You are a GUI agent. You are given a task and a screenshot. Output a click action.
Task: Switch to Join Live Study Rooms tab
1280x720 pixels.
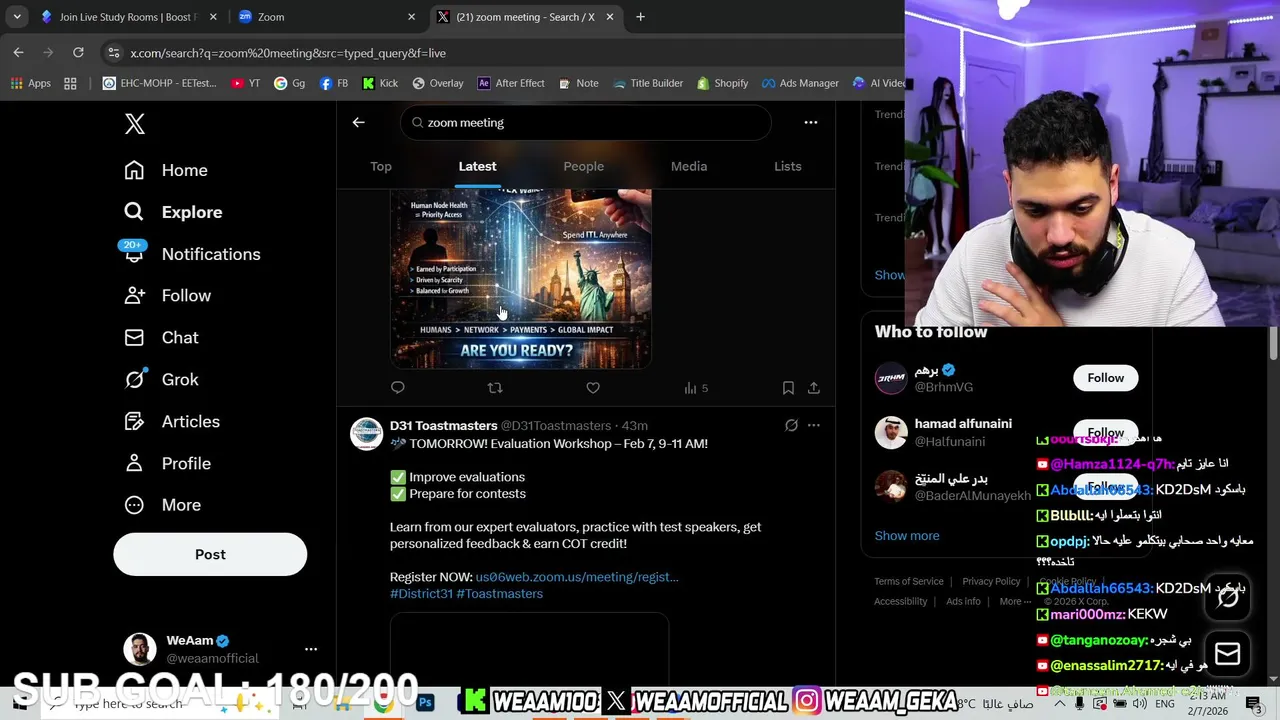(x=128, y=17)
